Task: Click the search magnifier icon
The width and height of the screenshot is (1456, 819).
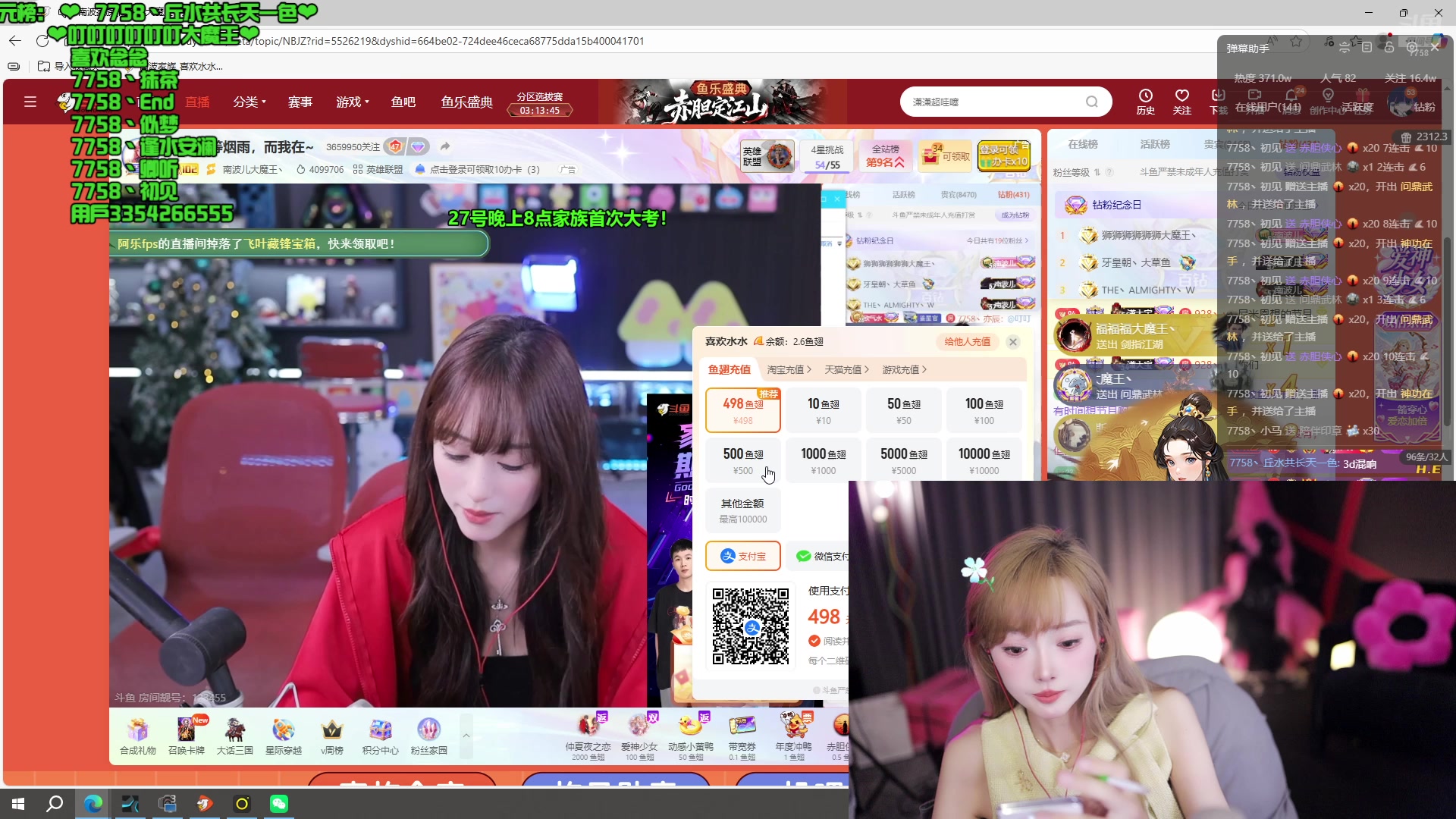Action: coord(1091,102)
